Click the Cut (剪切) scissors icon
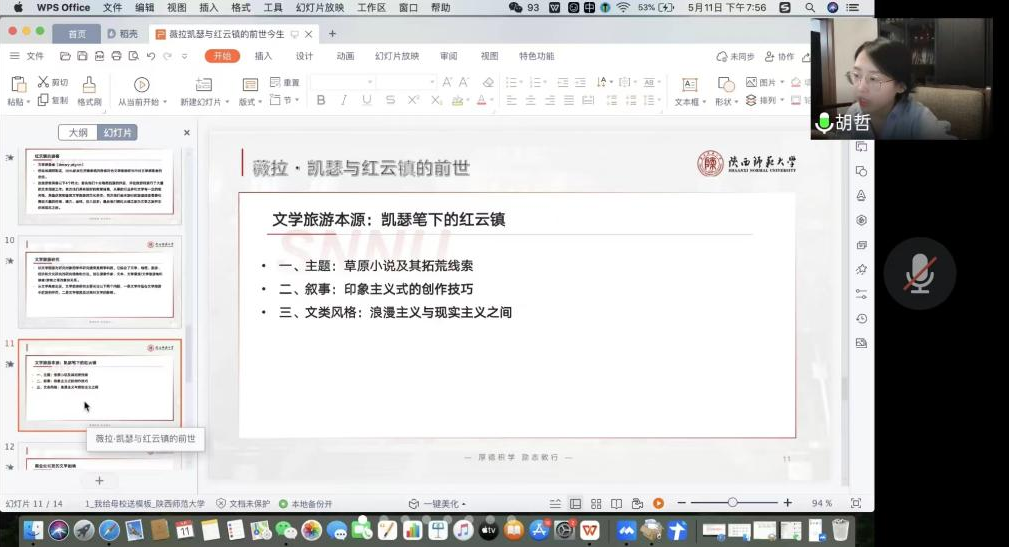The image size is (1010, 547). point(45,82)
